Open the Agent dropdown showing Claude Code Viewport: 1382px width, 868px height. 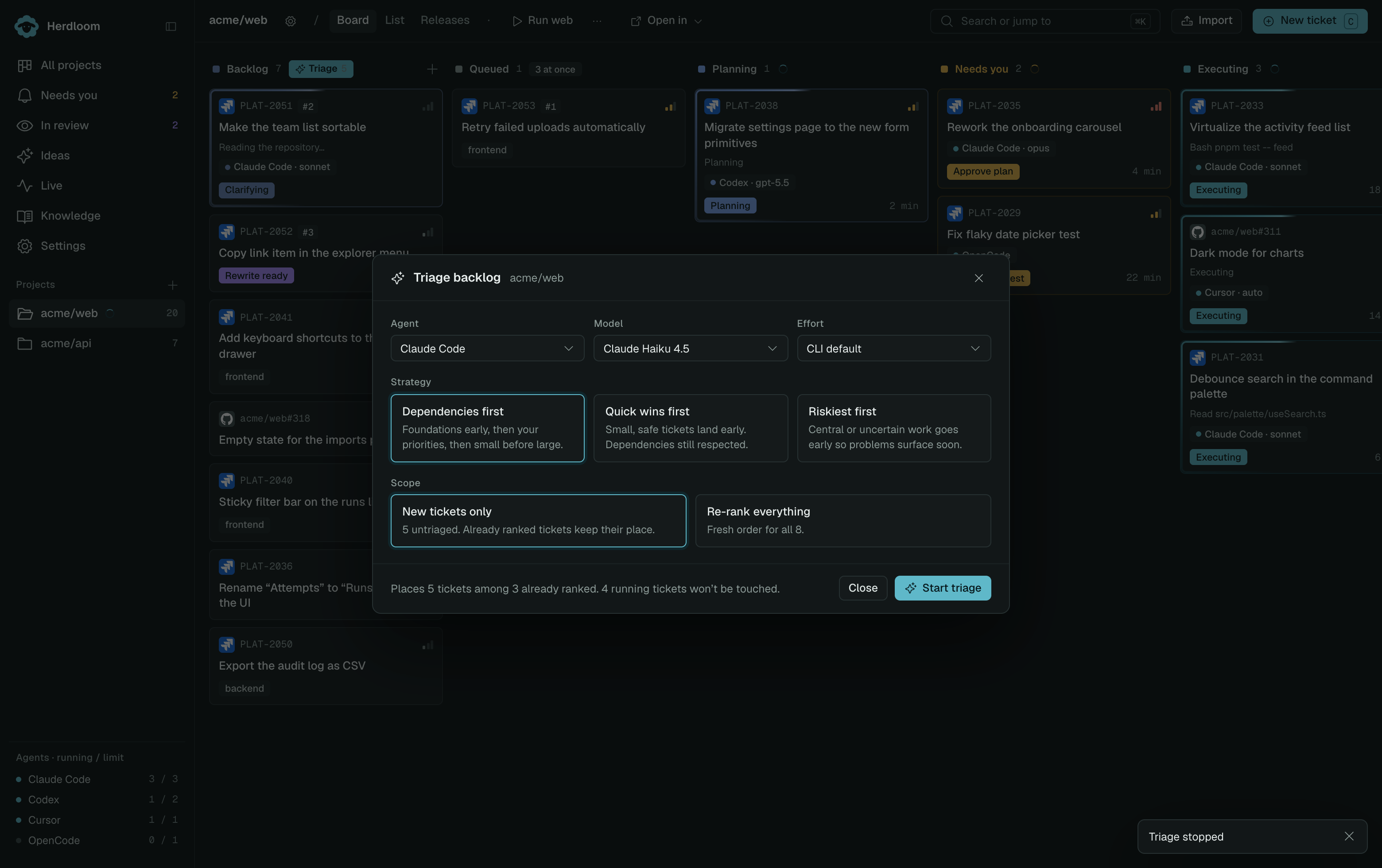coord(487,348)
